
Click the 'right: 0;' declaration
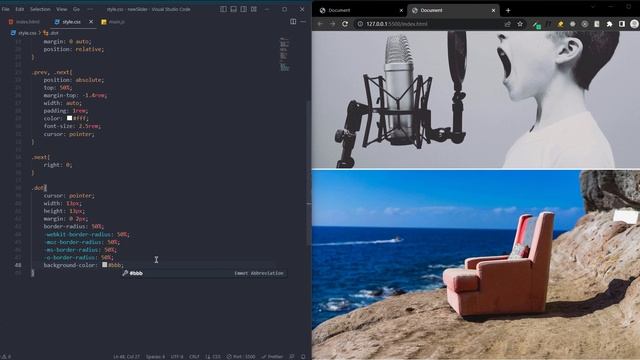58,164
